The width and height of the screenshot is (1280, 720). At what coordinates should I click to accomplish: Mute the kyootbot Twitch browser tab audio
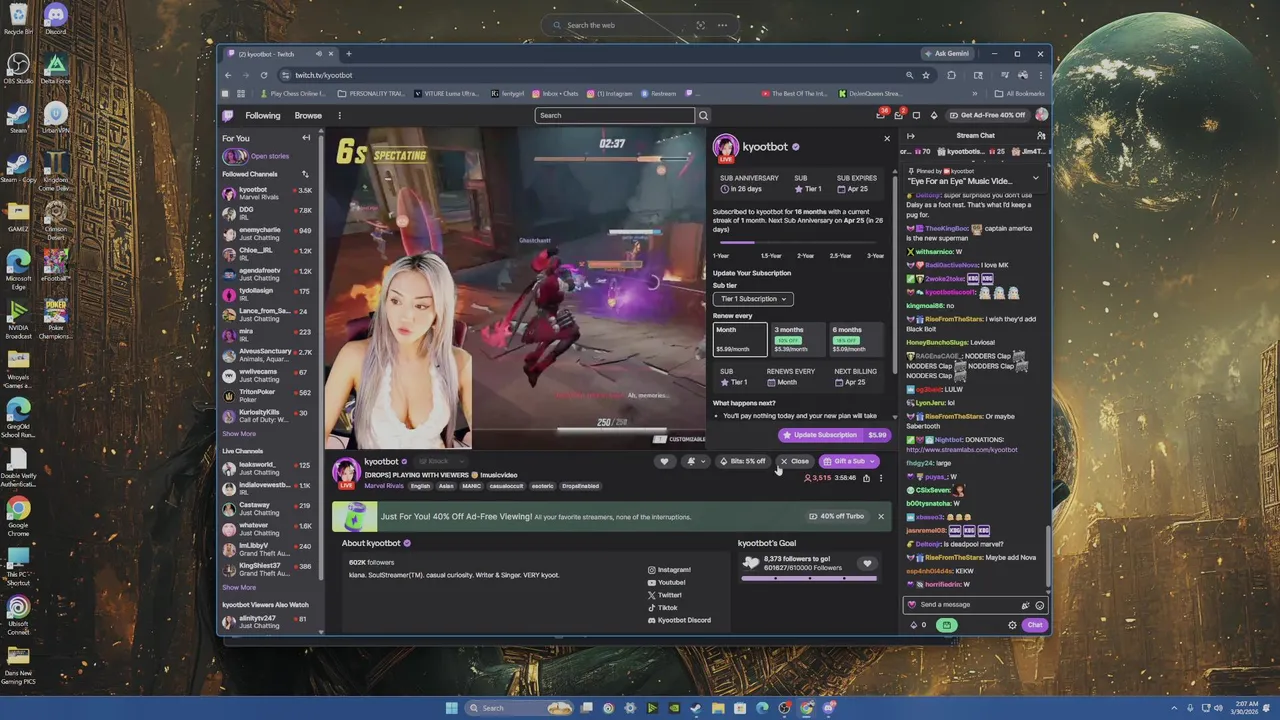point(319,54)
